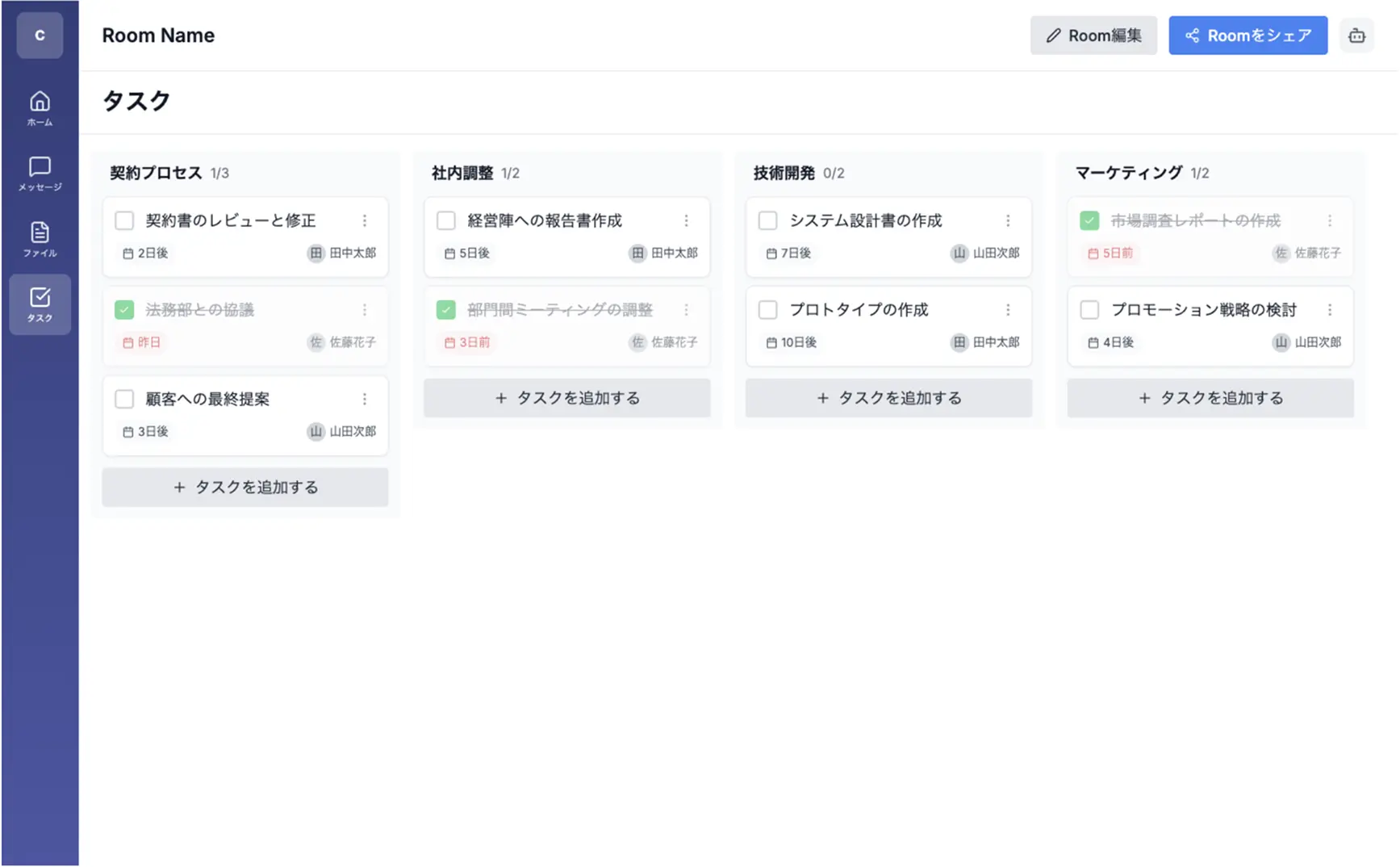The width and height of the screenshot is (1400, 867).
Task: Select the Tasks (タスク) sidebar icon
Action: 40,304
